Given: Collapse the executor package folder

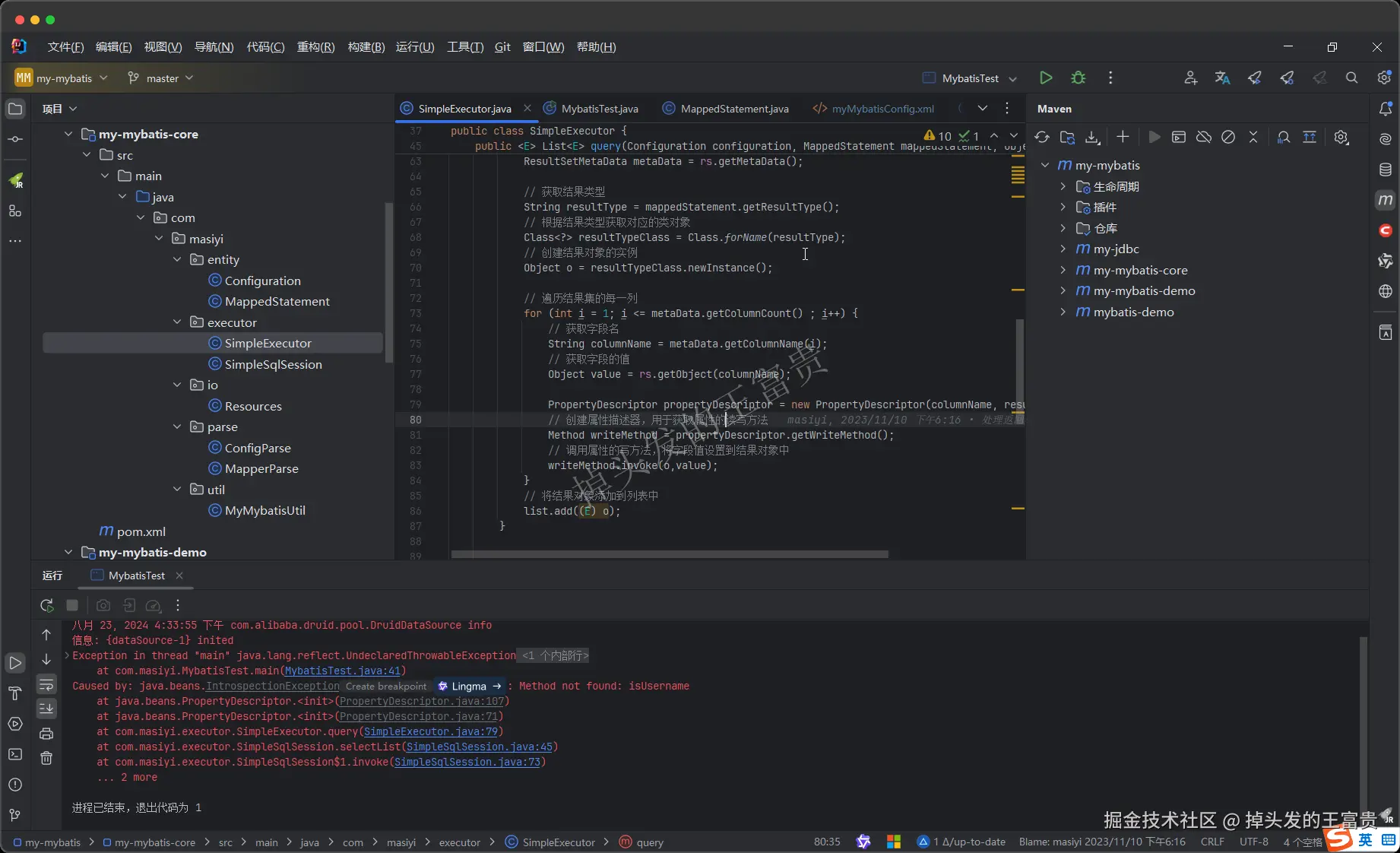Looking at the screenshot, I should click(x=177, y=322).
